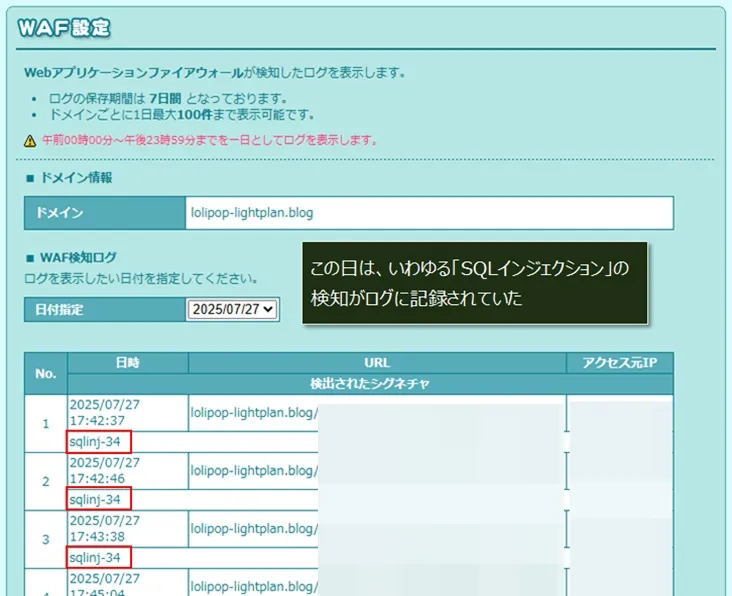Click row number 3 cell

pos(46,540)
